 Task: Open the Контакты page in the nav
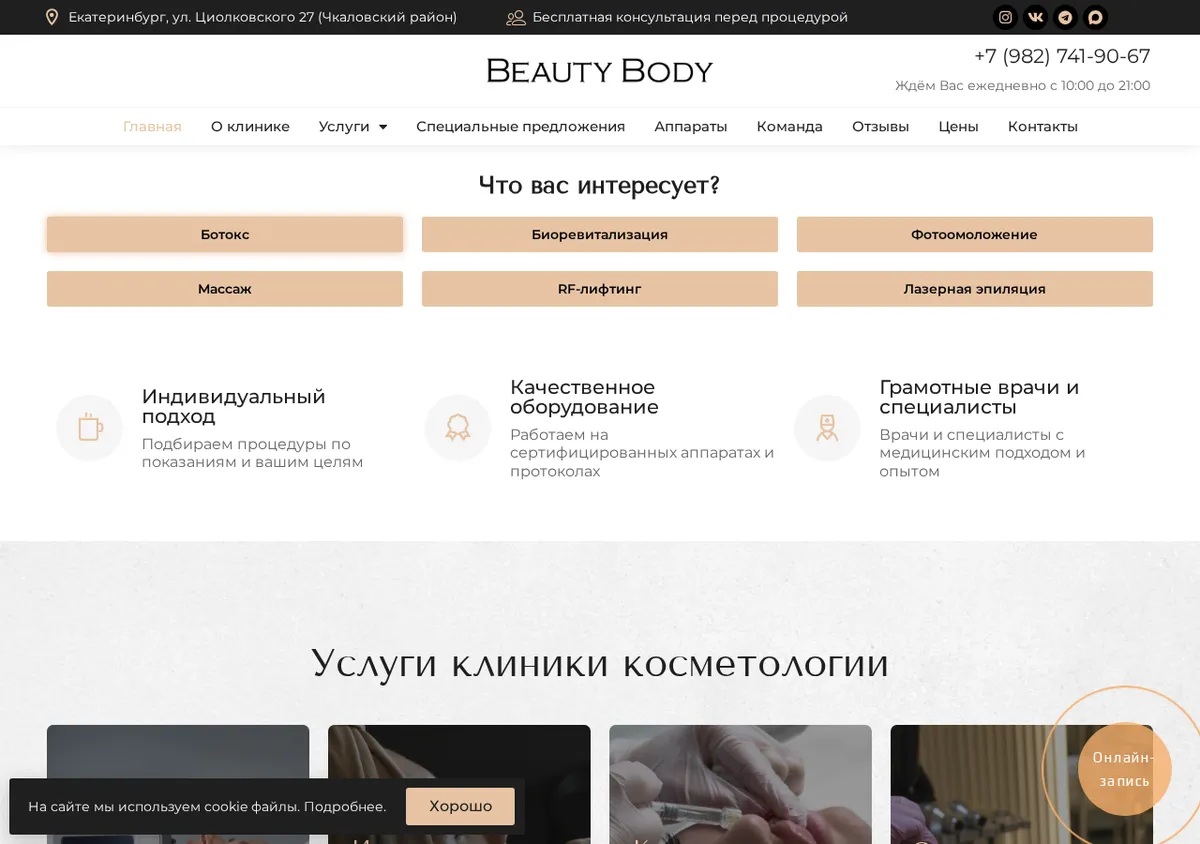(x=1043, y=127)
